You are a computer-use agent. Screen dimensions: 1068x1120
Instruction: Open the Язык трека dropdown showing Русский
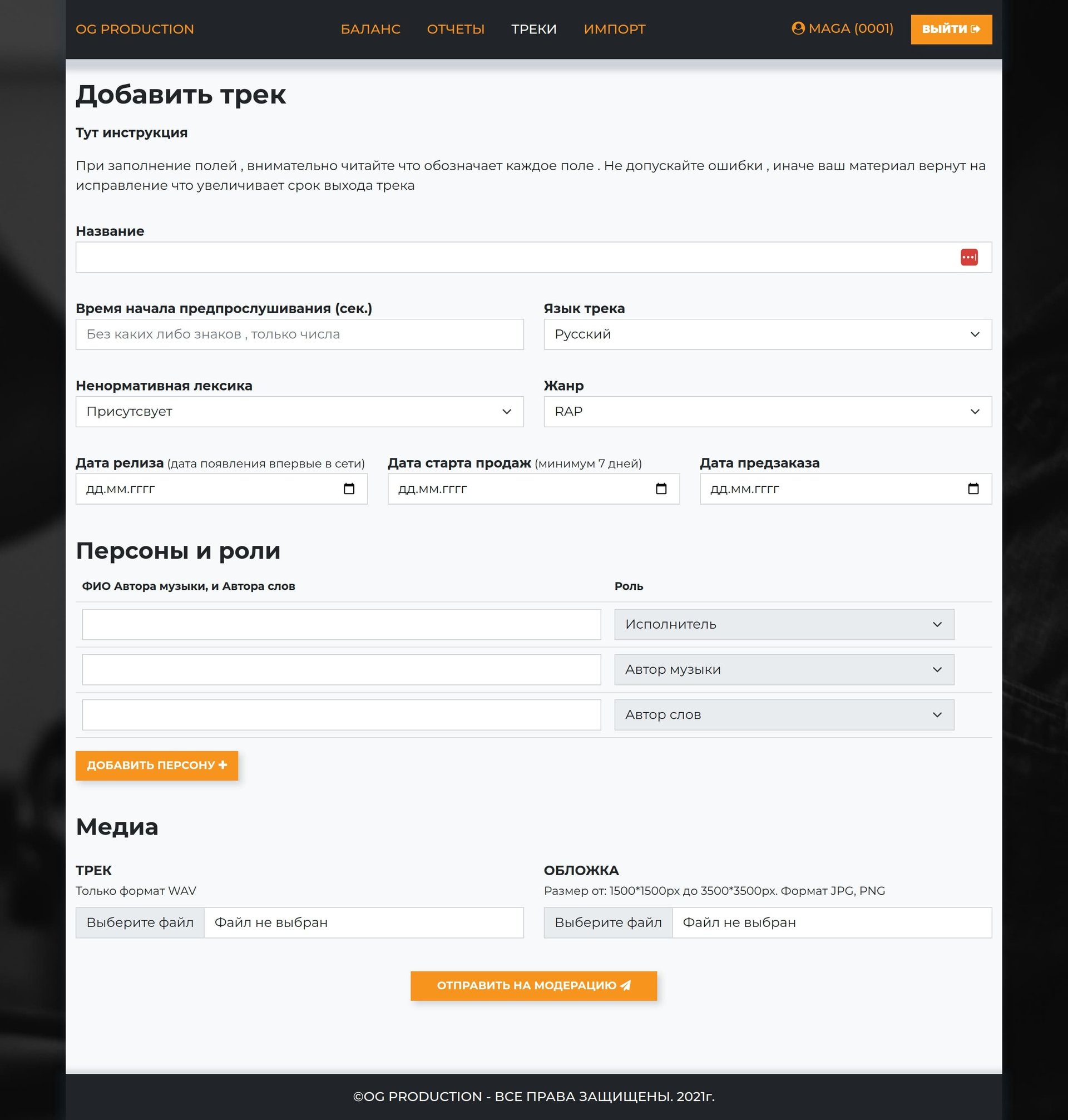pyautogui.click(x=768, y=334)
